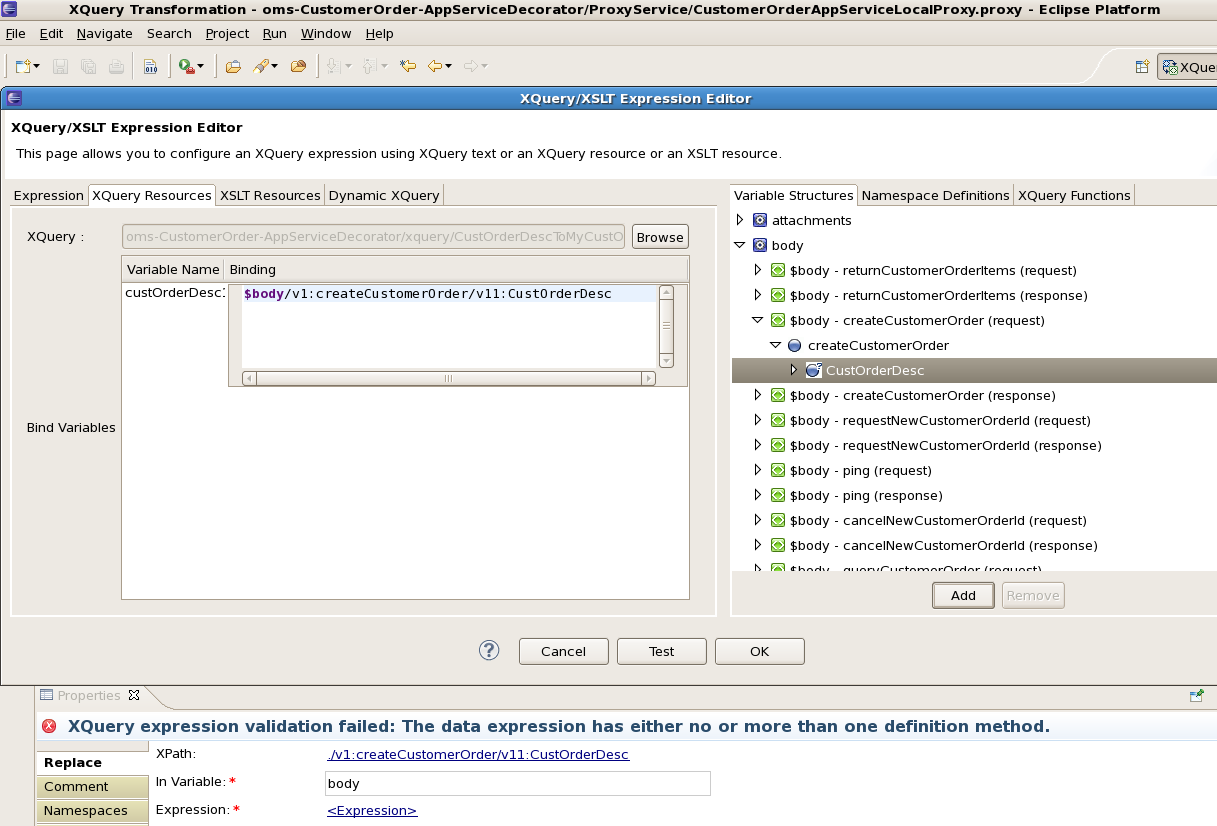Click the Save All toolbar icon
The height and width of the screenshot is (826, 1217).
(88, 66)
